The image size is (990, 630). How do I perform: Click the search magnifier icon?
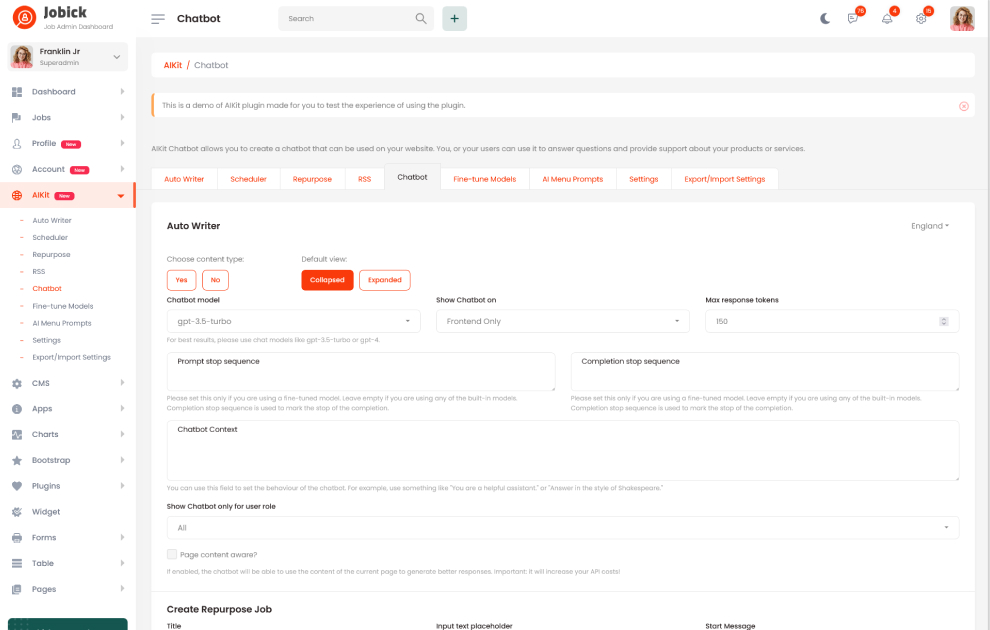coord(421,18)
